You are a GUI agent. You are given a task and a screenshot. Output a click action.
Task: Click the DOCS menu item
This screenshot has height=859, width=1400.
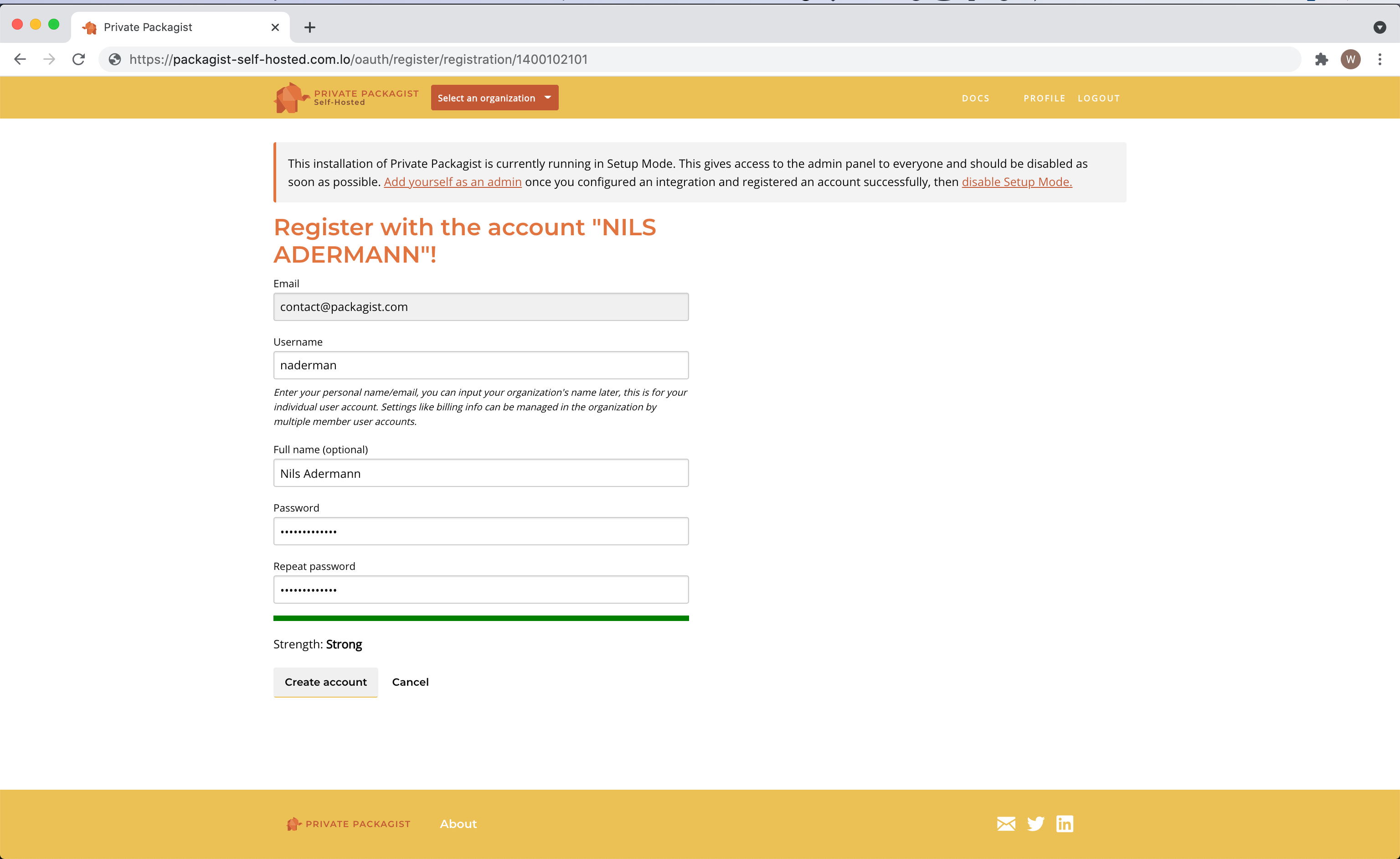click(976, 98)
